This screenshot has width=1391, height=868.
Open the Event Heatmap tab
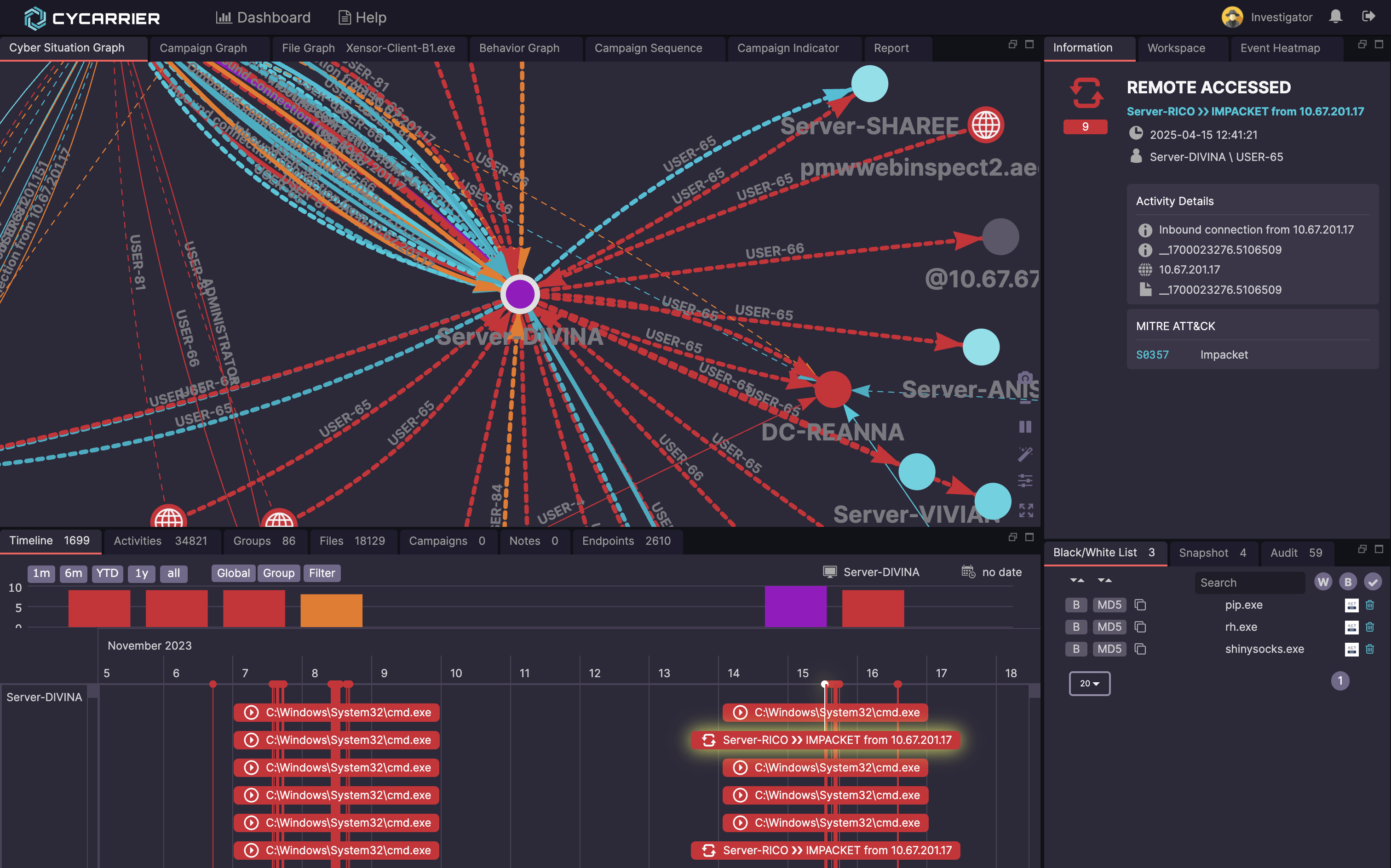point(1280,48)
